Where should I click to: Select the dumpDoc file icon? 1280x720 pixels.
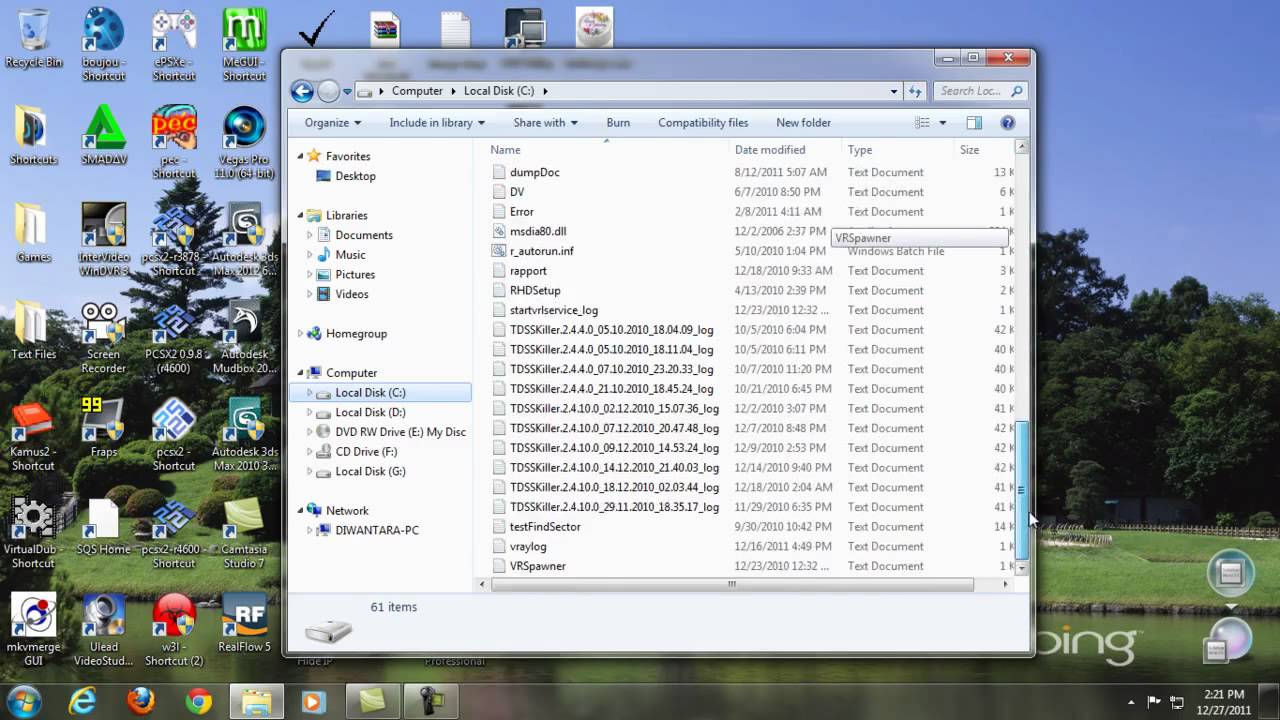pos(500,172)
